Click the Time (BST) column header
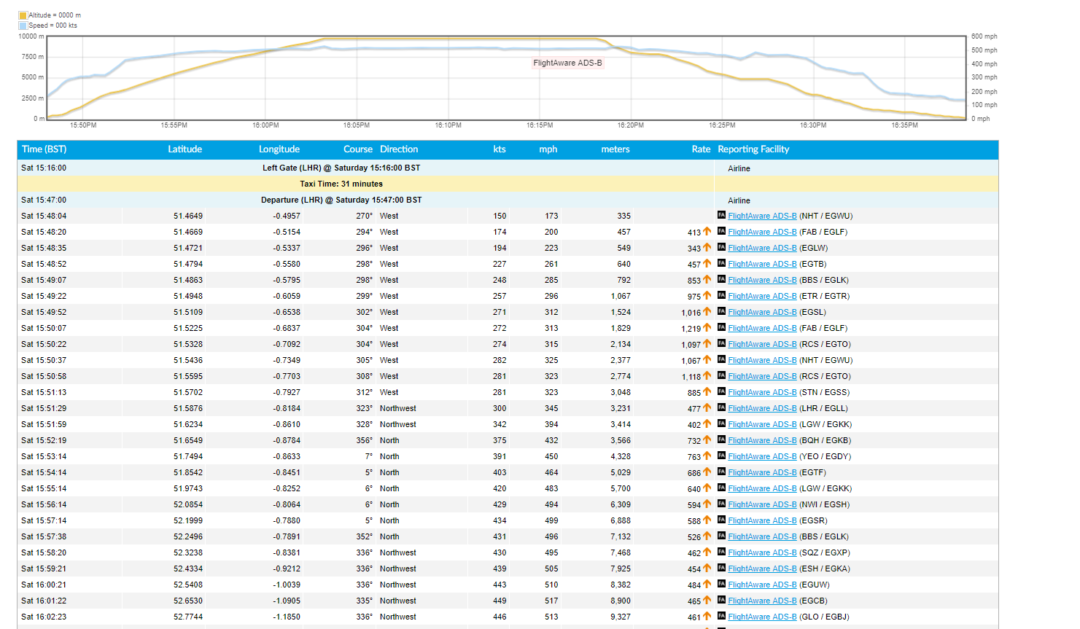This screenshot has width=1080, height=629. (45, 149)
